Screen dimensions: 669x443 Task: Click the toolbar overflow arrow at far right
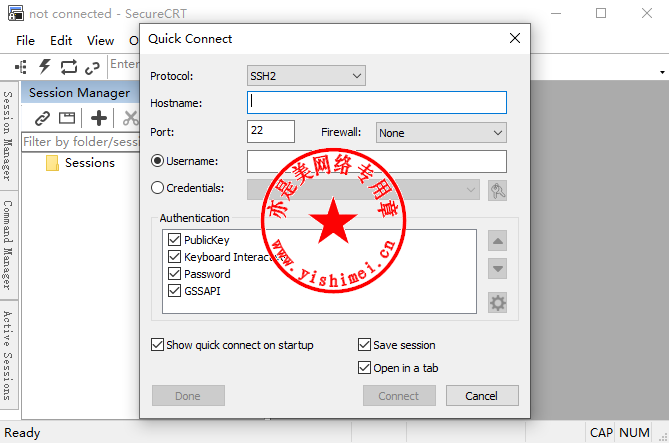[x=662, y=72]
